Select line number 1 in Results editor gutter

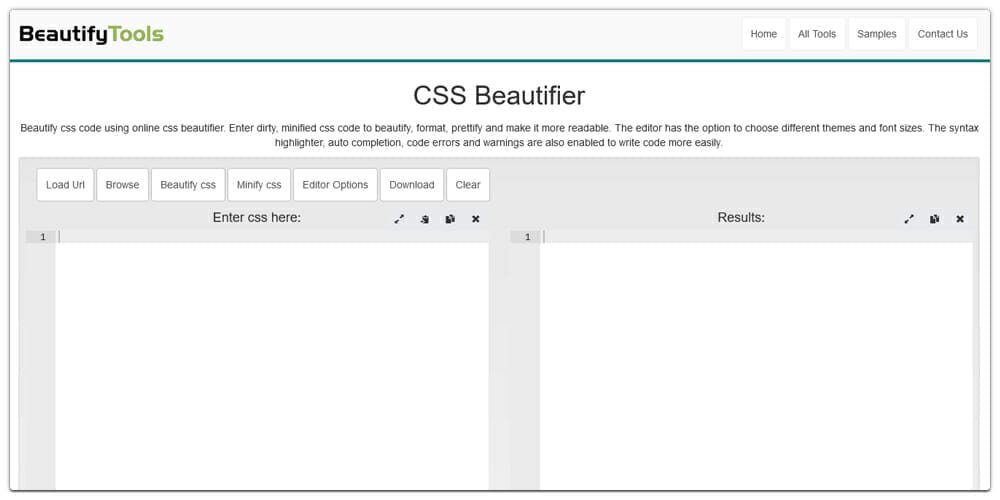tap(527, 237)
